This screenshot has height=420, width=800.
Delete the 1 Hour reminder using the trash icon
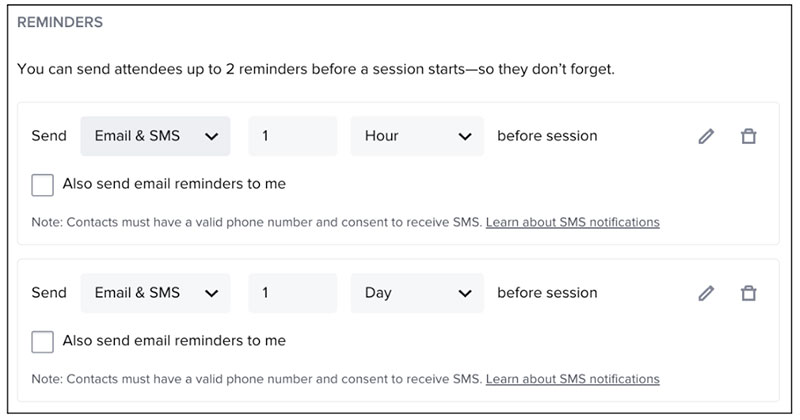click(747, 136)
